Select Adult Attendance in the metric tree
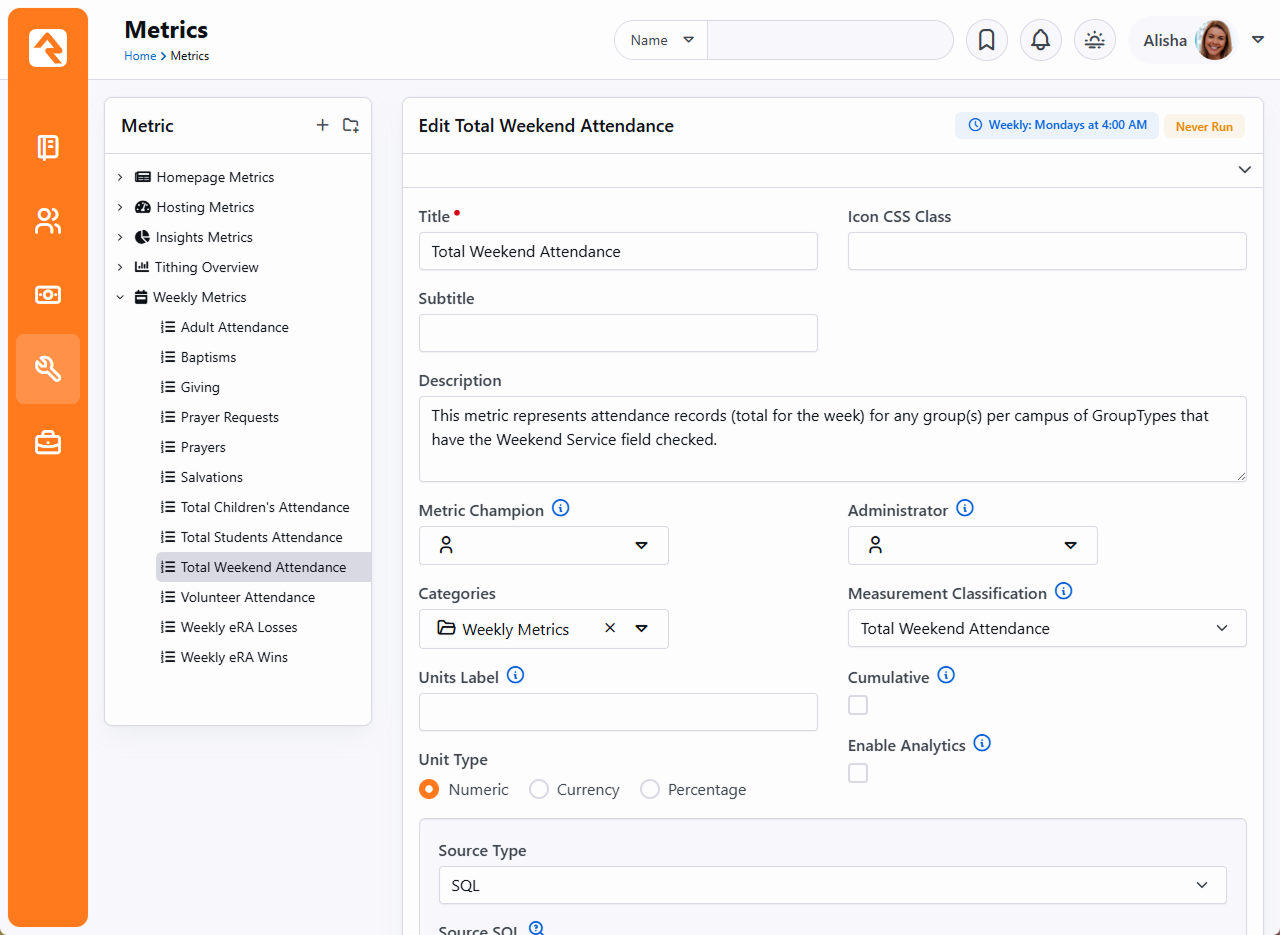 (x=234, y=327)
